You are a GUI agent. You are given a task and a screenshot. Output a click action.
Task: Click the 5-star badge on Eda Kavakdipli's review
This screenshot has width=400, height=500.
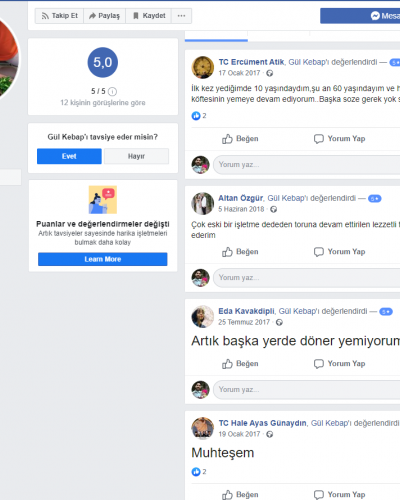click(x=386, y=312)
